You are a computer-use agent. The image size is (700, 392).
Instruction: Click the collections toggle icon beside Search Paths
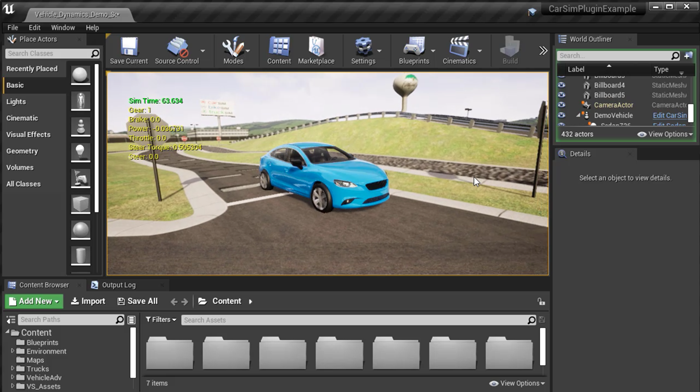coord(131,320)
